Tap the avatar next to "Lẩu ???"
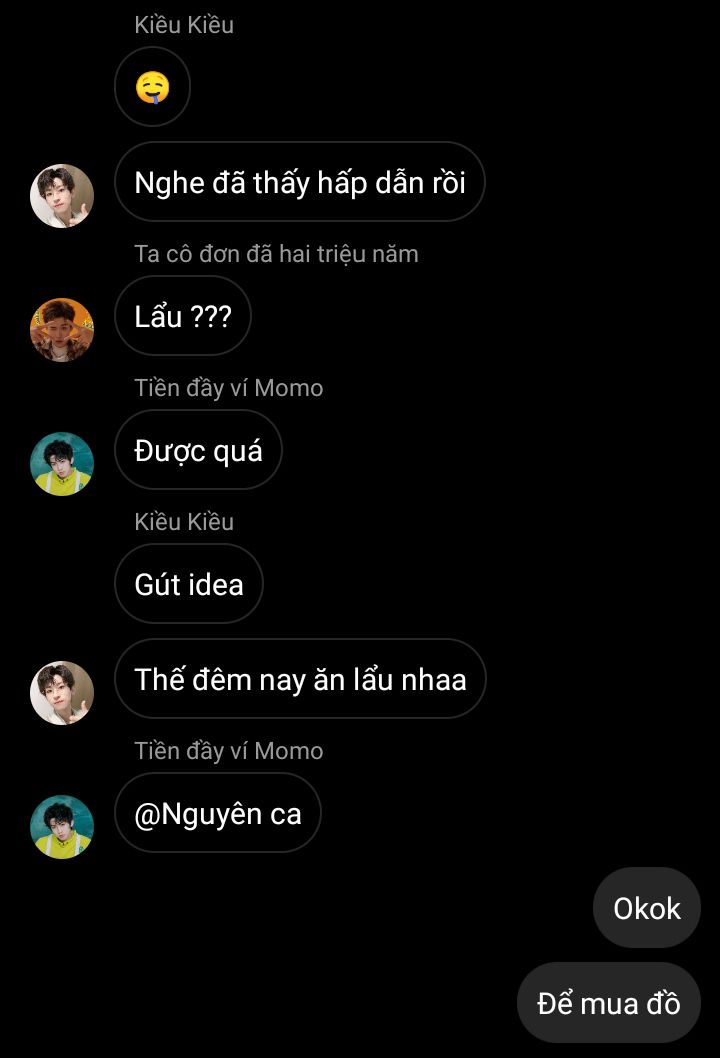Viewport: 720px width, 1058px height. (x=62, y=330)
